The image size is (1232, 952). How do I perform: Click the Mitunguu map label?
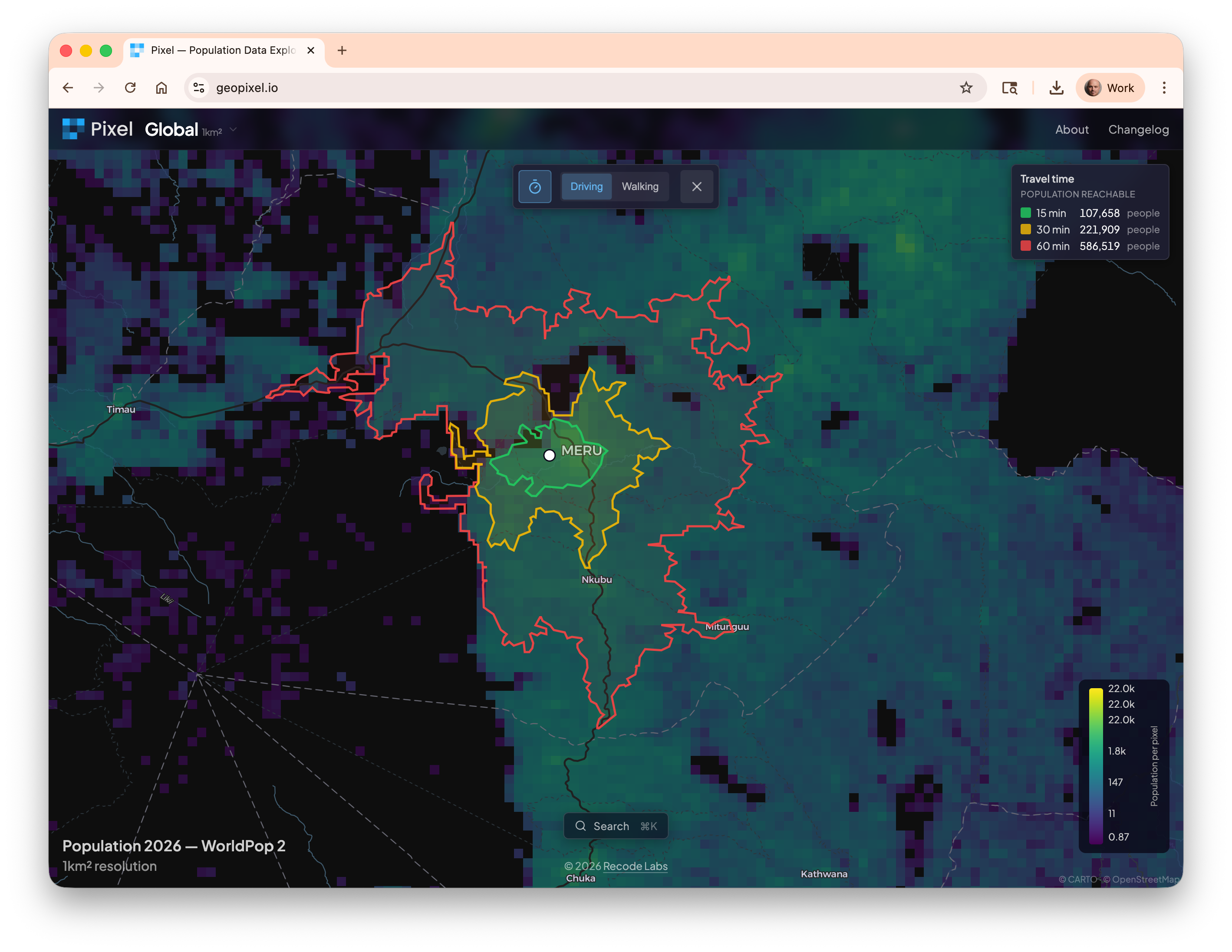pyautogui.click(x=727, y=627)
